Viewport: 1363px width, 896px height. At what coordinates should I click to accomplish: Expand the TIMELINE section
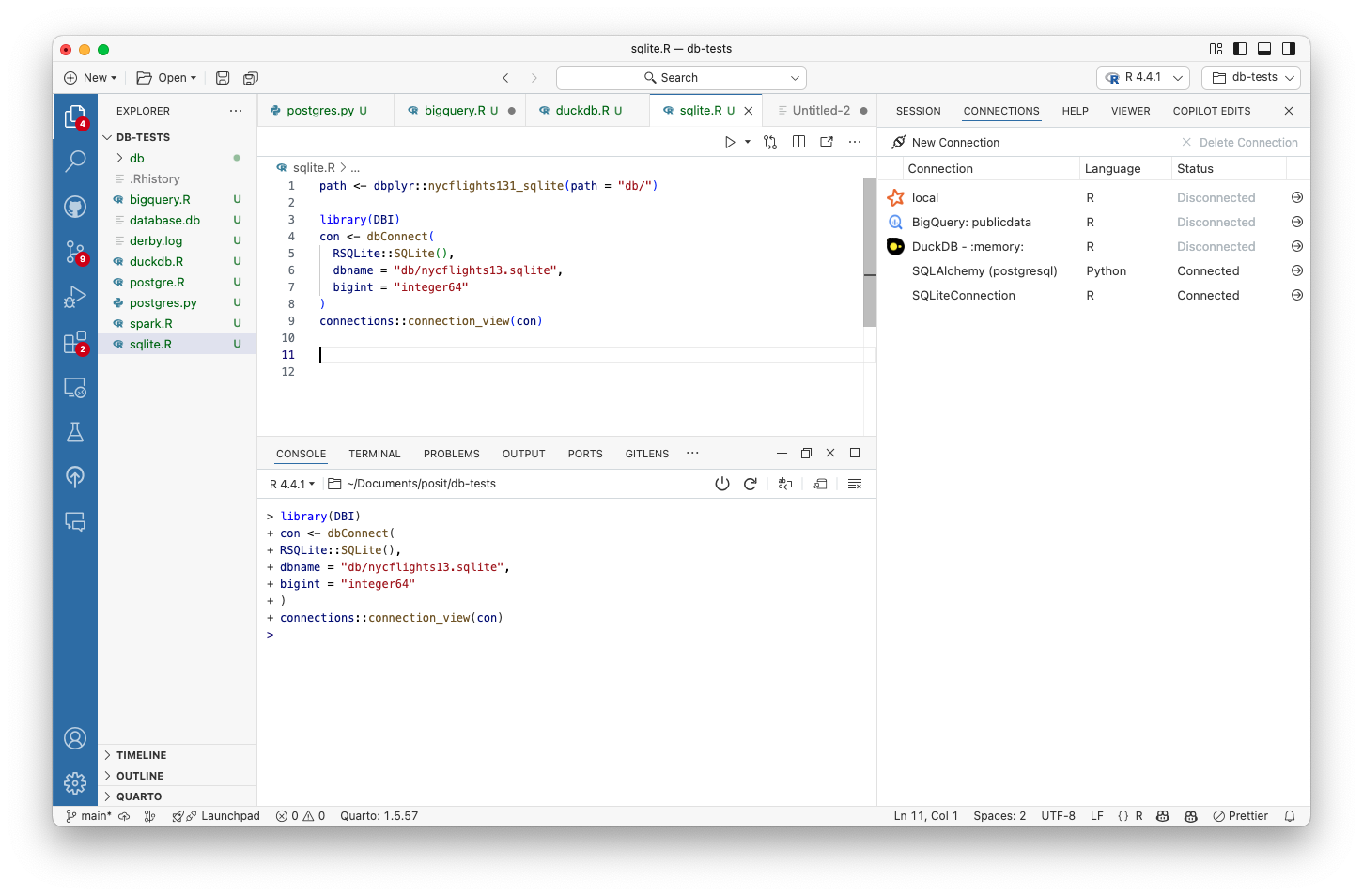pos(141,755)
